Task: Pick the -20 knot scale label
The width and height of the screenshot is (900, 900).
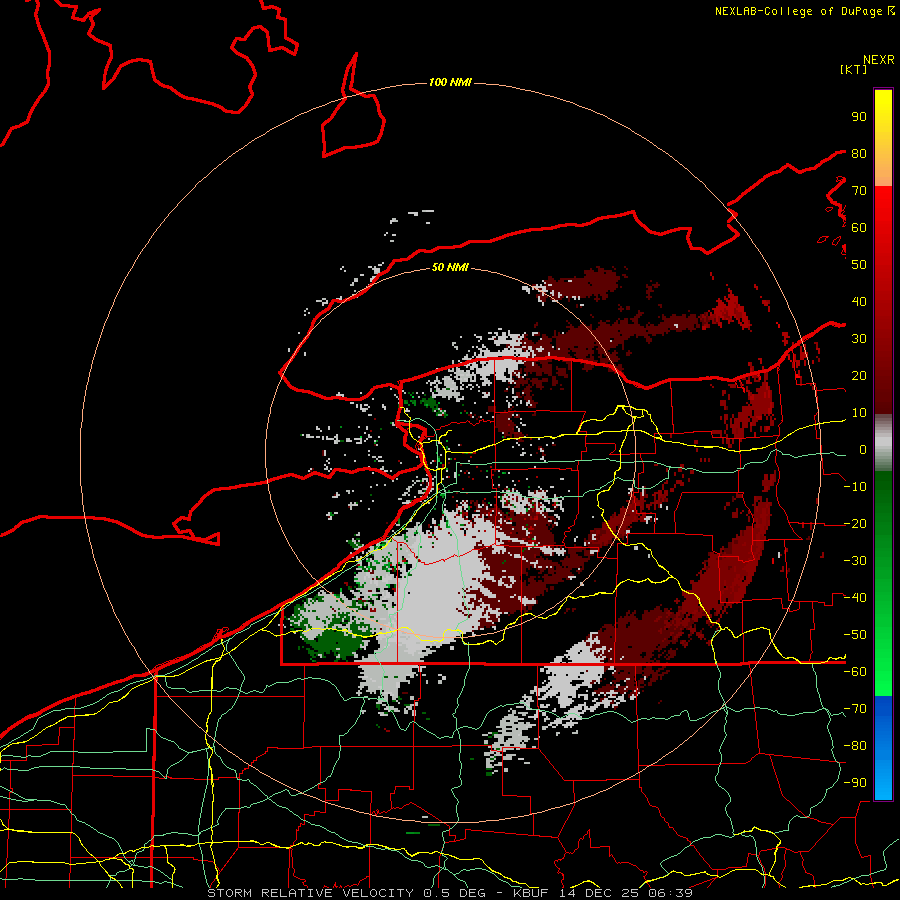Action: pyautogui.click(x=855, y=523)
